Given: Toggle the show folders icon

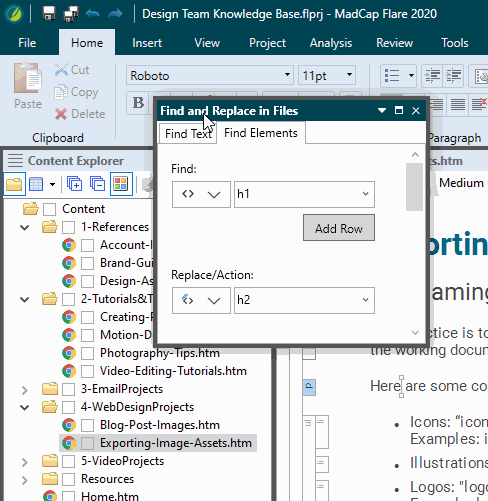Looking at the screenshot, I should click(14, 184).
